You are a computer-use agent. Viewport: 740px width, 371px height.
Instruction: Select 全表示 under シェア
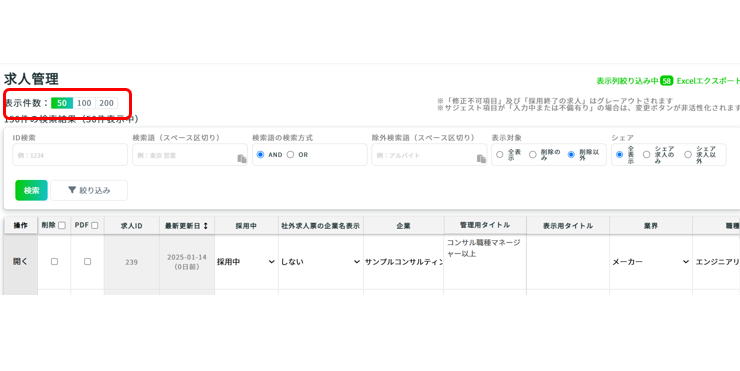tap(620, 155)
